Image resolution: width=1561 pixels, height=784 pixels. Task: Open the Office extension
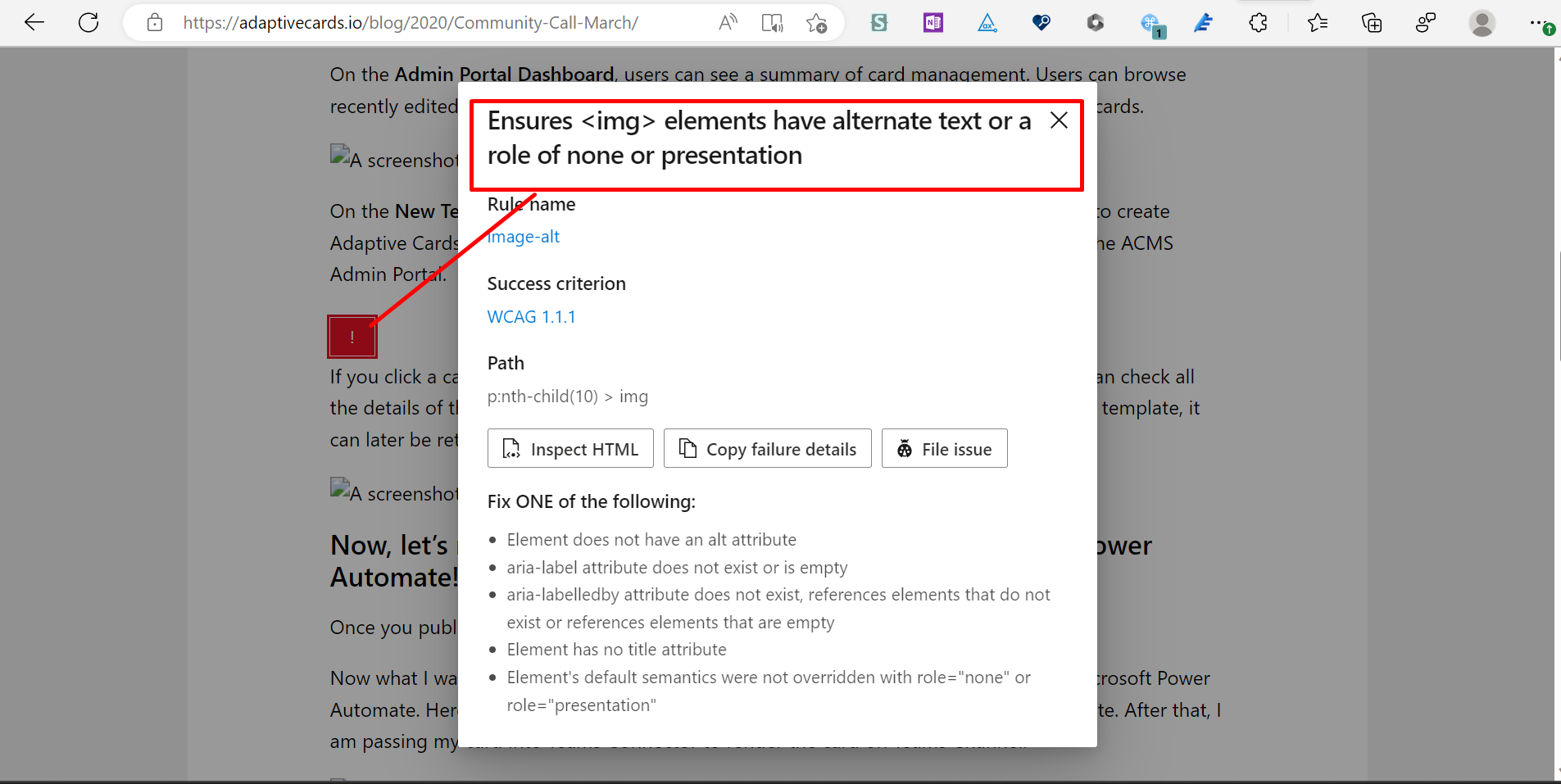coord(1096,23)
